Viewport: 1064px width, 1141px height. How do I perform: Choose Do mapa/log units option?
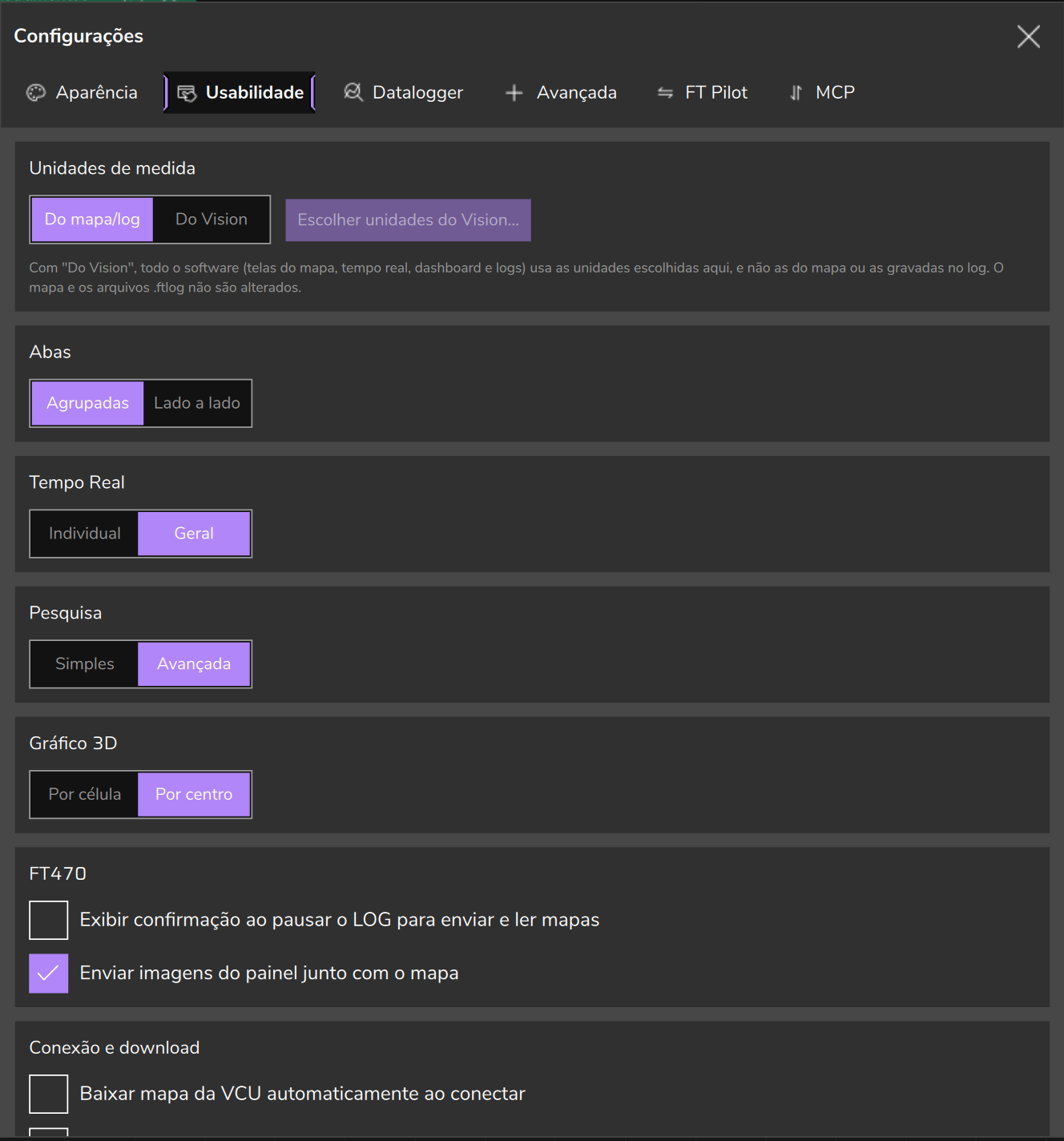(x=92, y=220)
